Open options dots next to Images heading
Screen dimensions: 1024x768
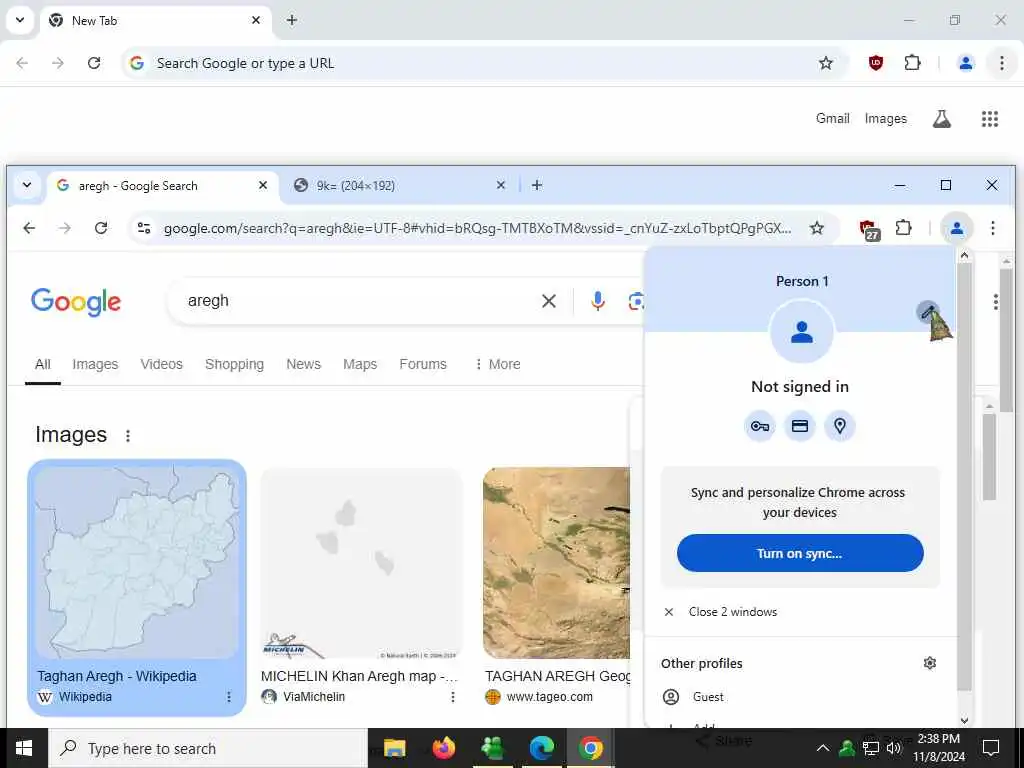(x=128, y=435)
